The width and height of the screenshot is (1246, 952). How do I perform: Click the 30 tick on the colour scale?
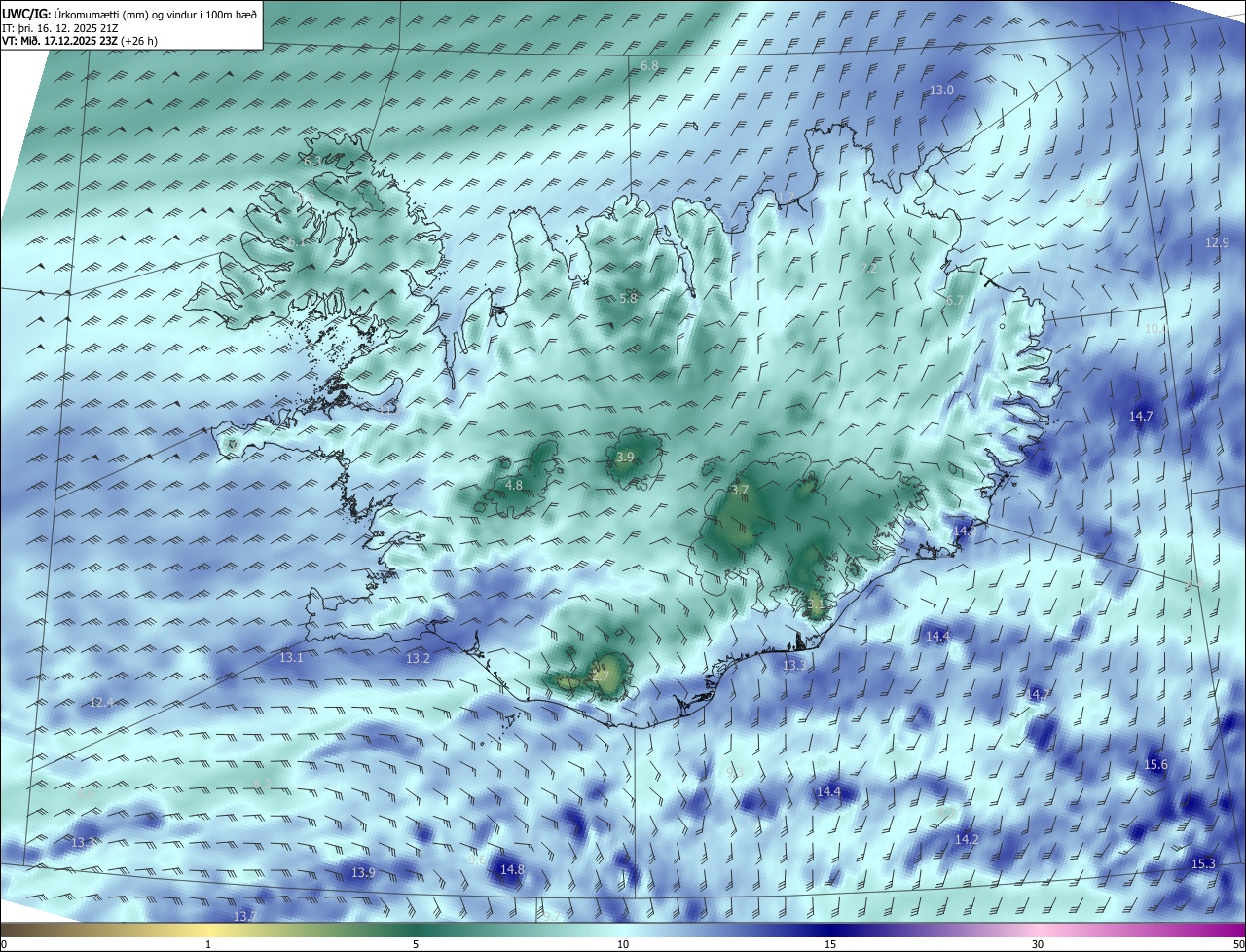pos(1038,944)
